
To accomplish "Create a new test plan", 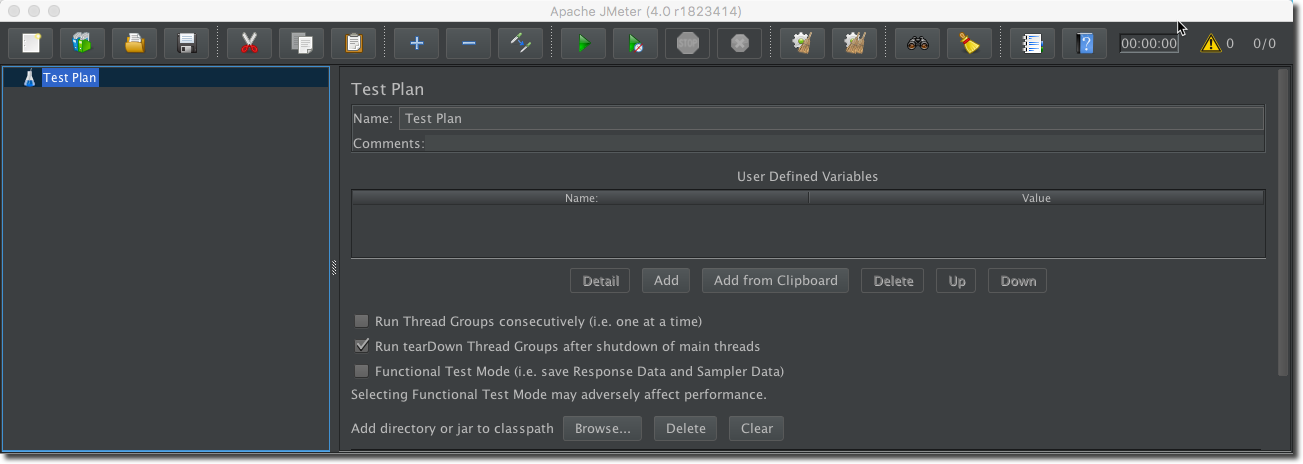I will pos(31,43).
